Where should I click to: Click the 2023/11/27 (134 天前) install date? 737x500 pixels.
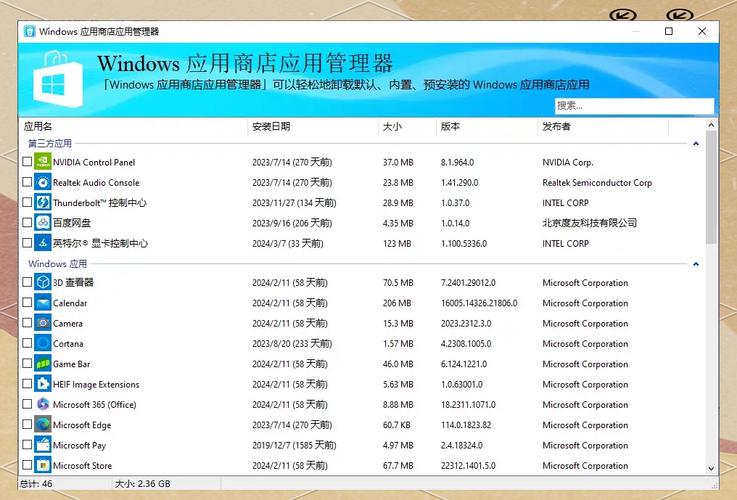[294, 203]
